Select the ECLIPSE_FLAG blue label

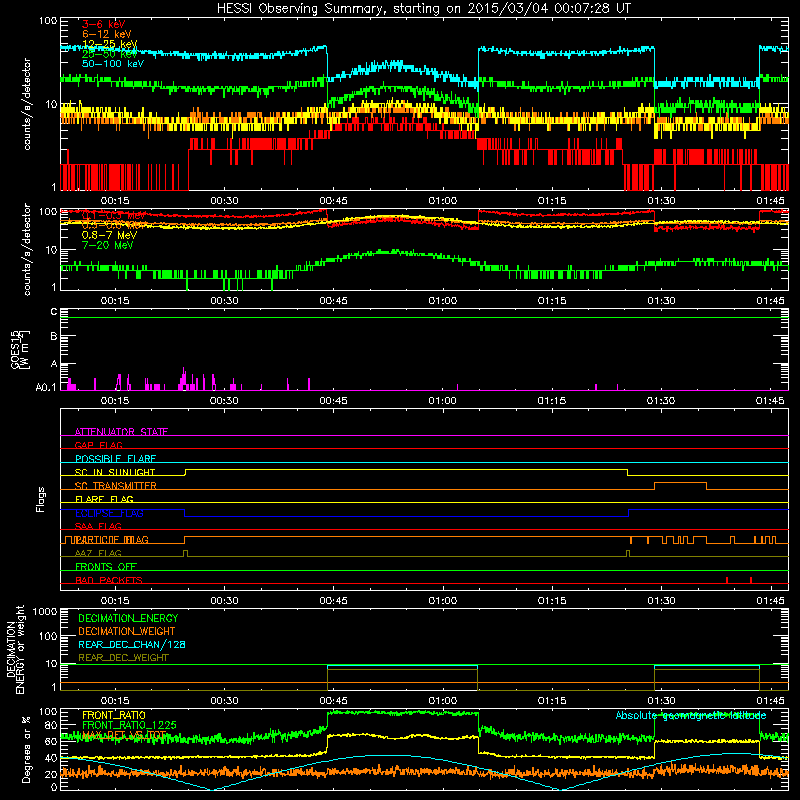coord(109,513)
